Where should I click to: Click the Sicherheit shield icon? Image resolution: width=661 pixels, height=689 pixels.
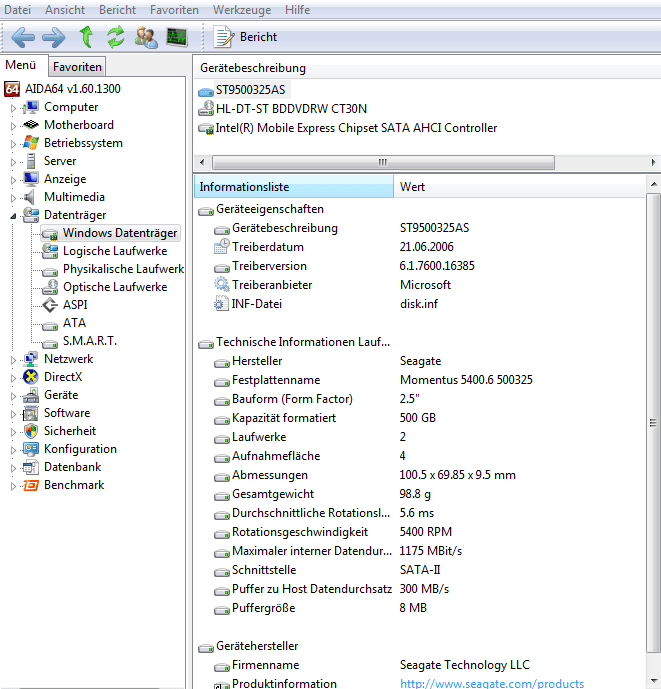[30, 431]
